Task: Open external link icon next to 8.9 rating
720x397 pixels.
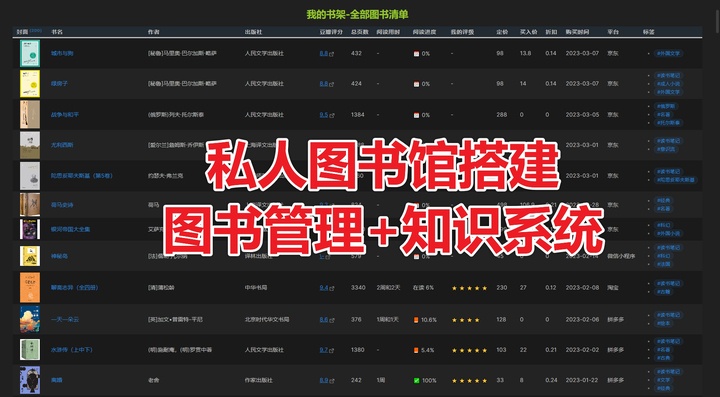Action: pyautogui.click(x=332, y=380)
